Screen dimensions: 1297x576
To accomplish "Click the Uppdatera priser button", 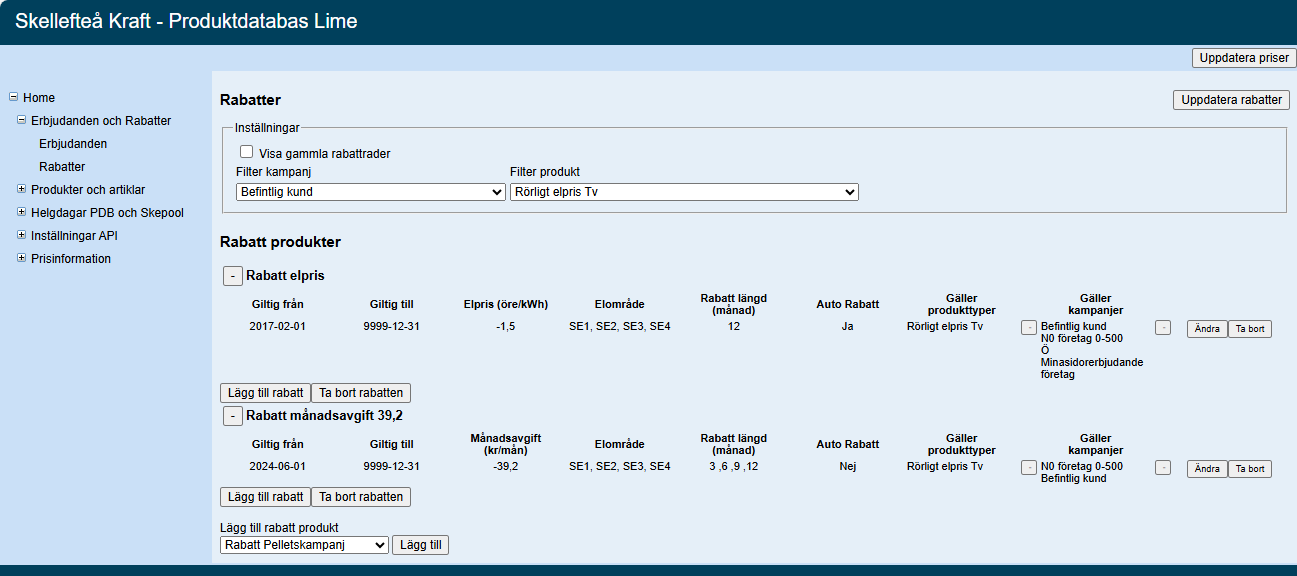I will click(1244, 58).
